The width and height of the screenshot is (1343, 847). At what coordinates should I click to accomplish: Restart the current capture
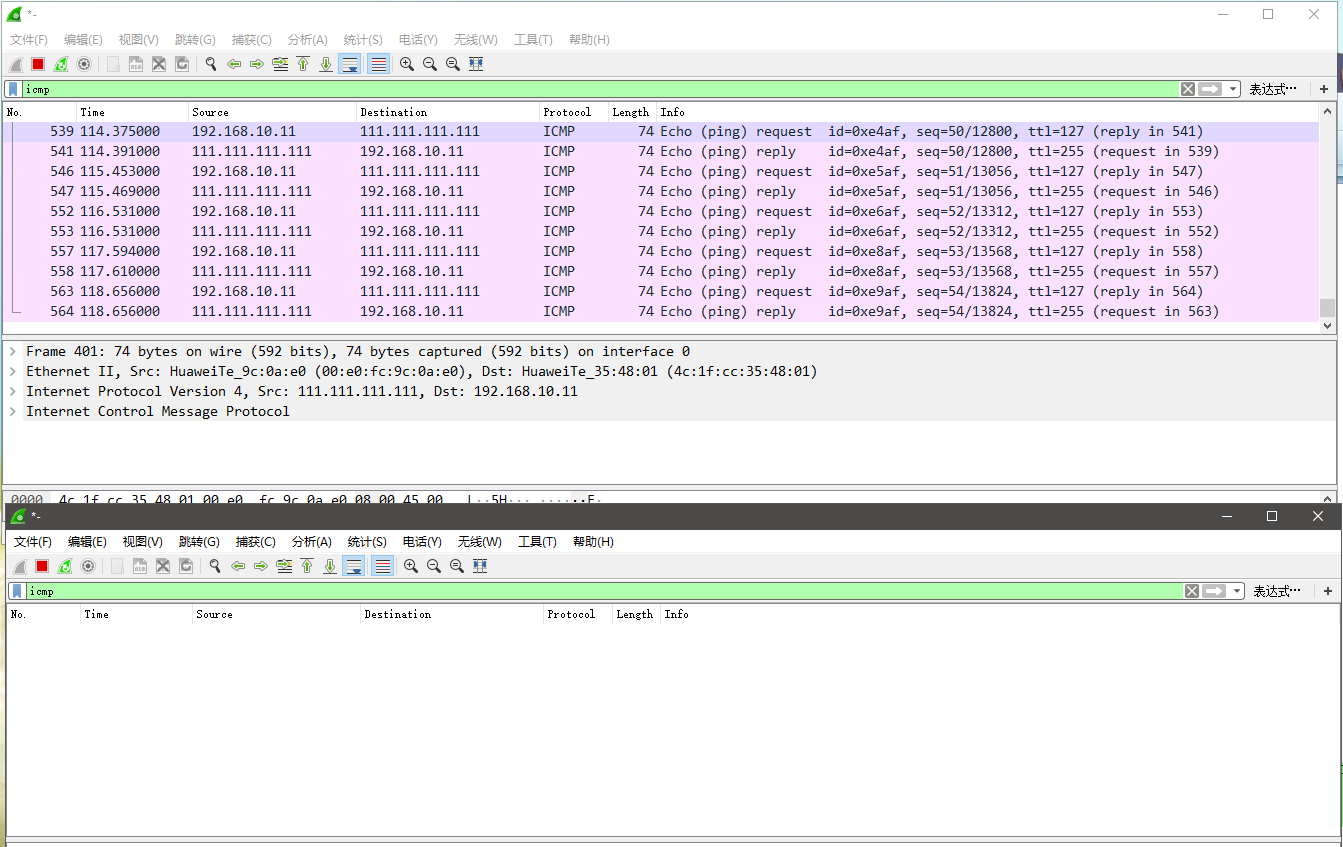pos(61,63)
